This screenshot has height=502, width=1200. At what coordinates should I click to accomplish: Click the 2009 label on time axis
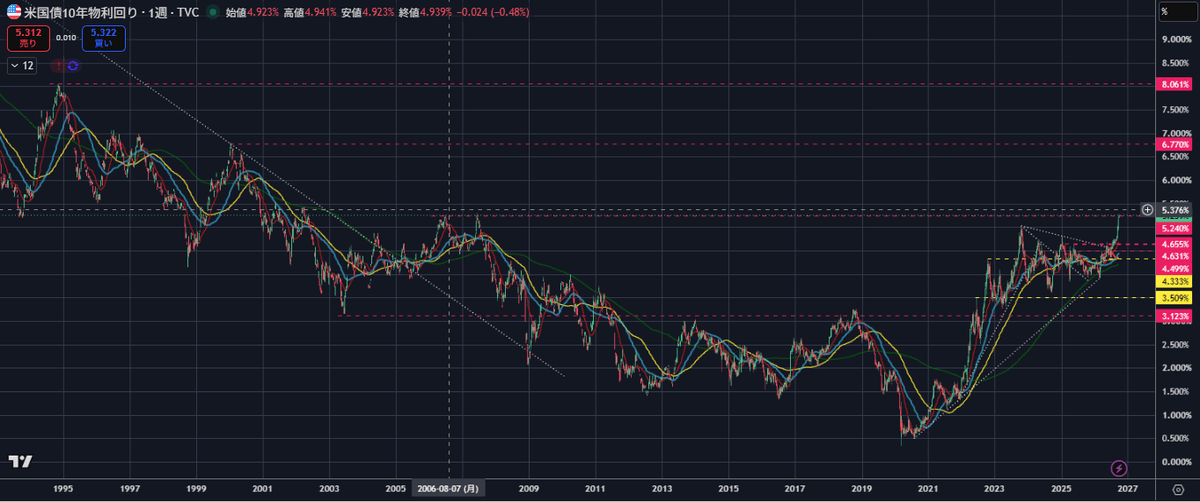coord(529,490)
